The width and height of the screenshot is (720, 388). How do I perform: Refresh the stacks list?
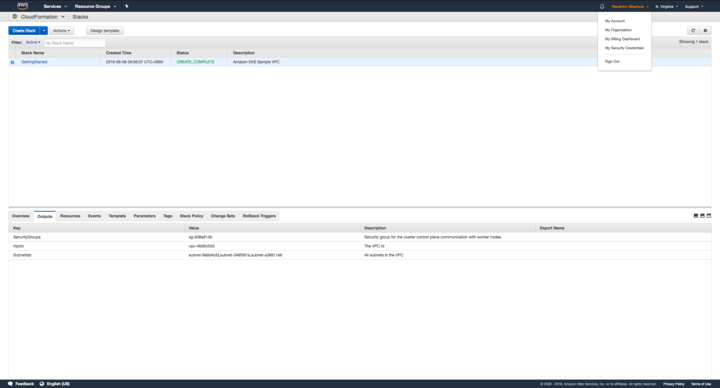point(693,30)
